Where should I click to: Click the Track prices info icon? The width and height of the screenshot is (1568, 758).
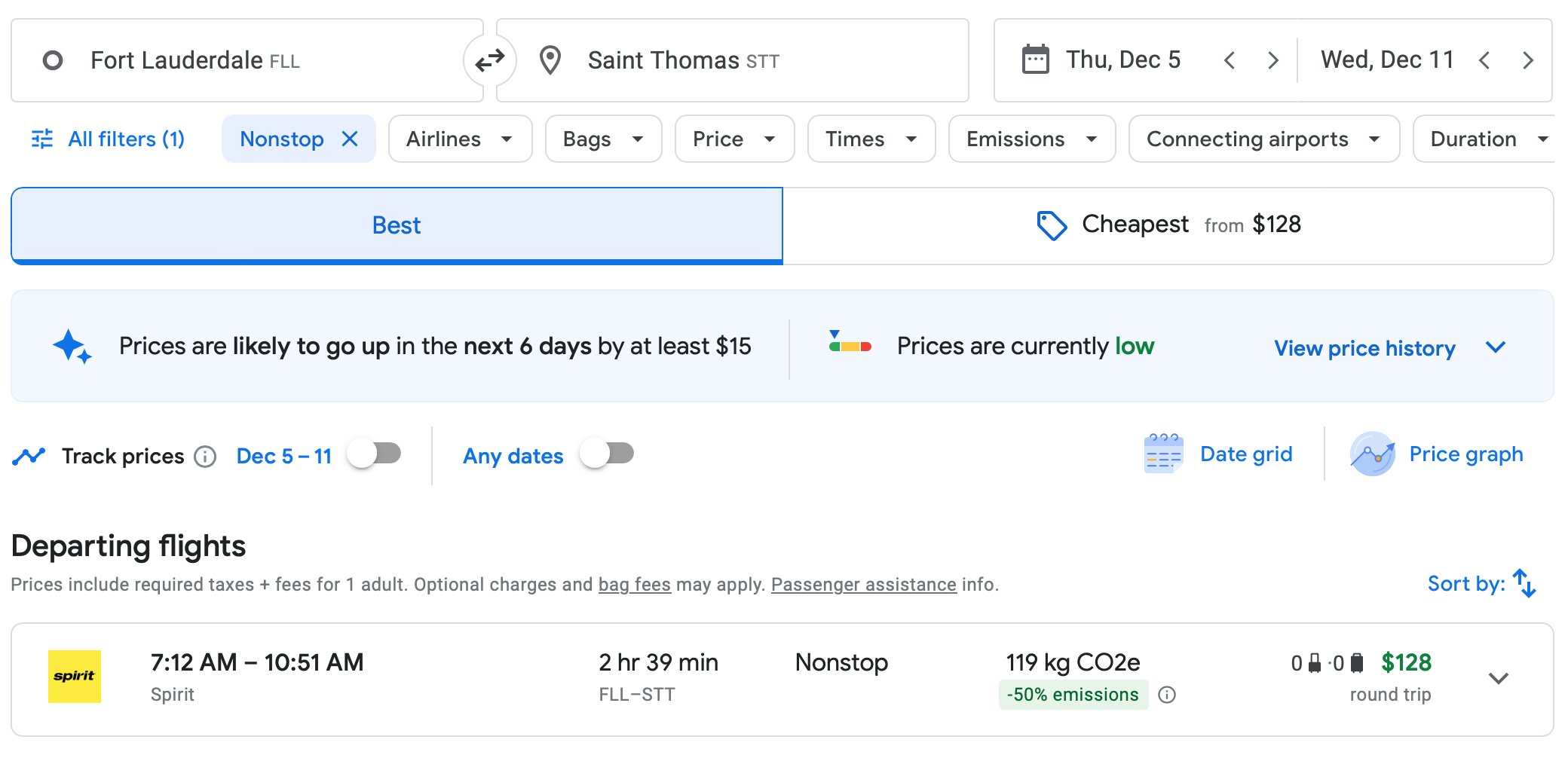pyautogui.click(x=205, y=457)
